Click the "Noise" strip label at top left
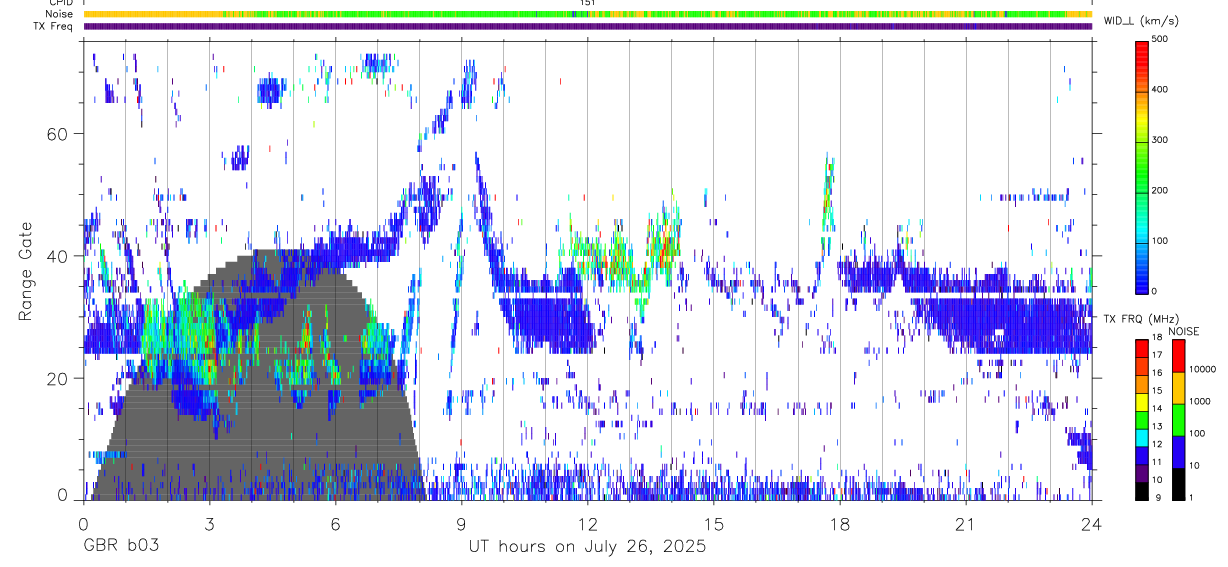Image resolution: width=1228 pixels, height=567 pixels. tap(59, 14)
